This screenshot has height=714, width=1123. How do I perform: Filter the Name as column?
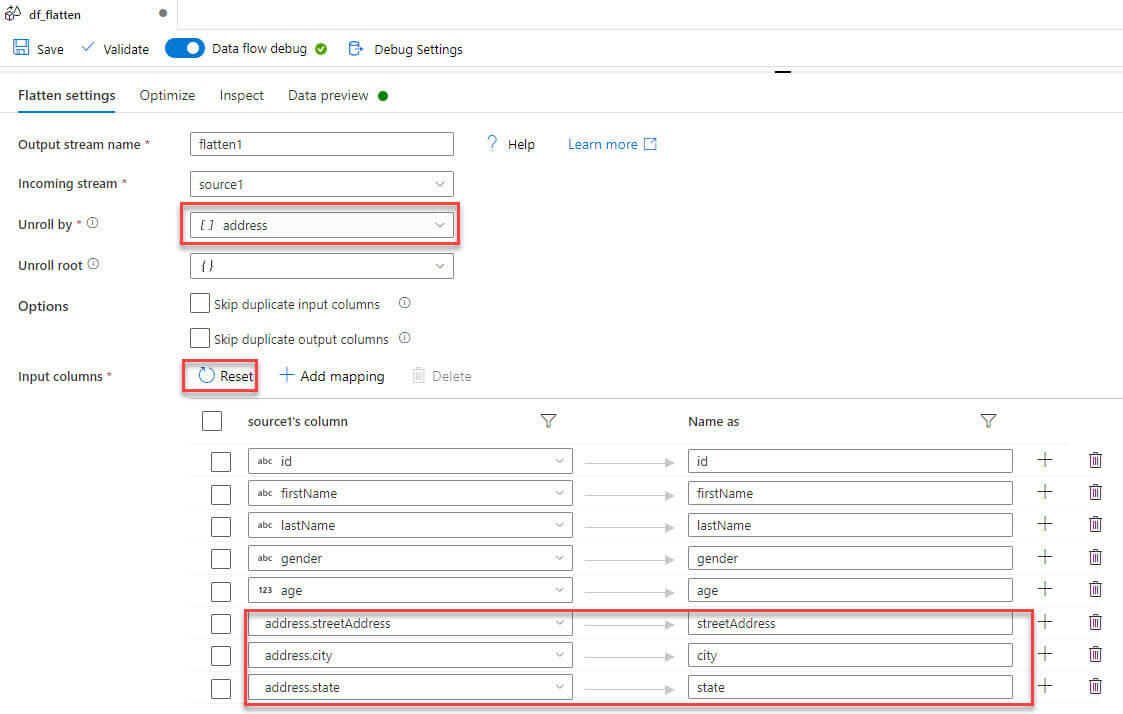click(988, 421)
